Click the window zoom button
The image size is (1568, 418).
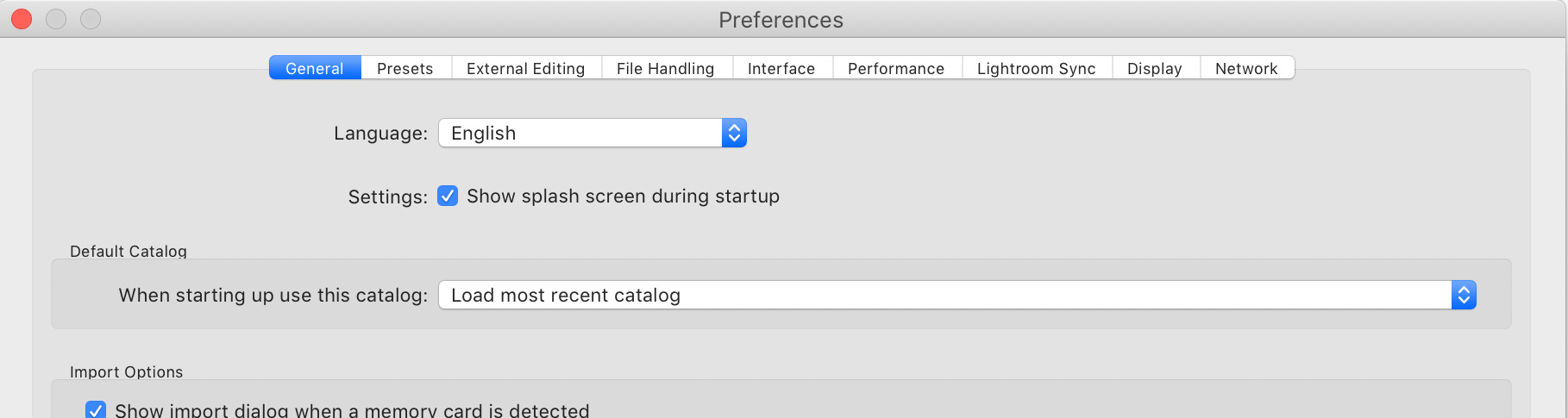[91, 19]
